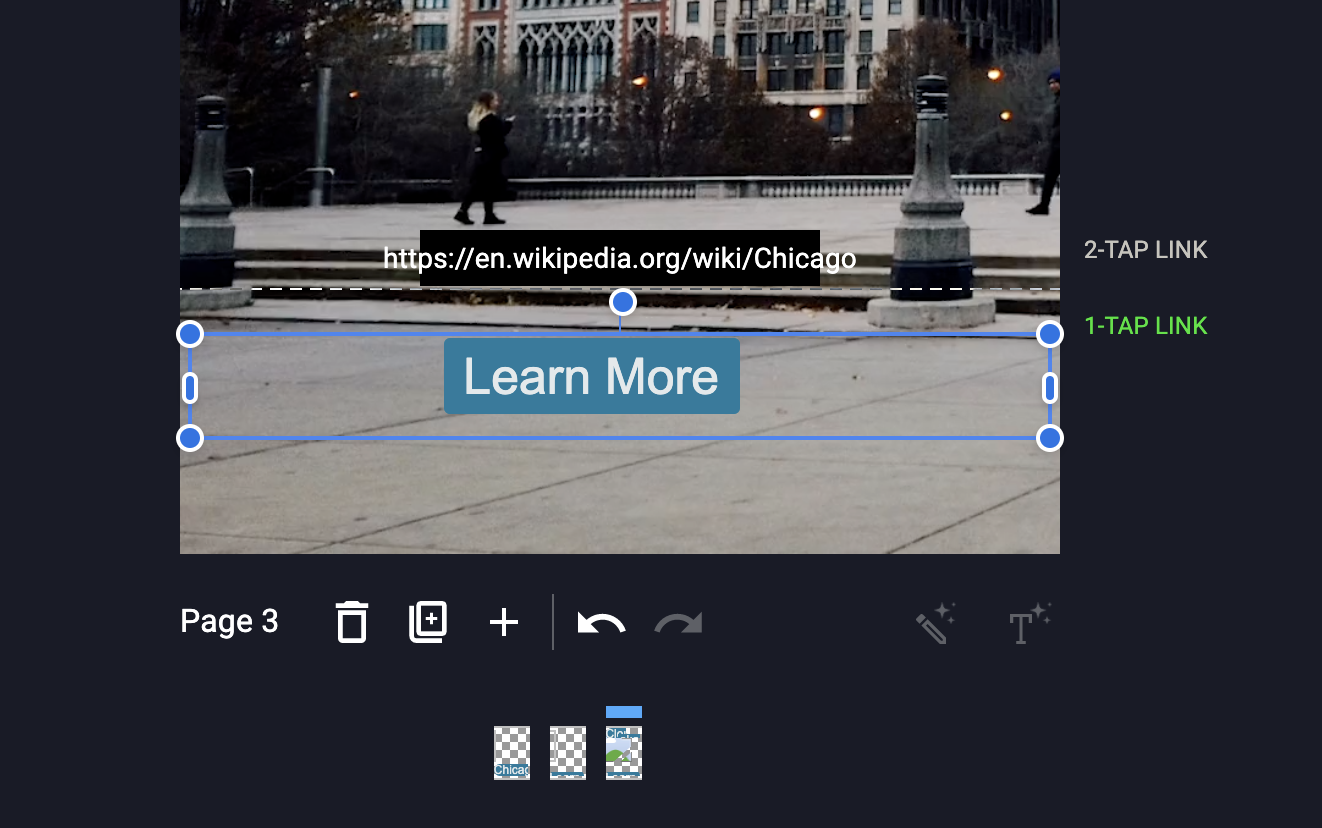1322x828 pixels.
Task: Add a new page with plus icon
Action: (504, 622)
